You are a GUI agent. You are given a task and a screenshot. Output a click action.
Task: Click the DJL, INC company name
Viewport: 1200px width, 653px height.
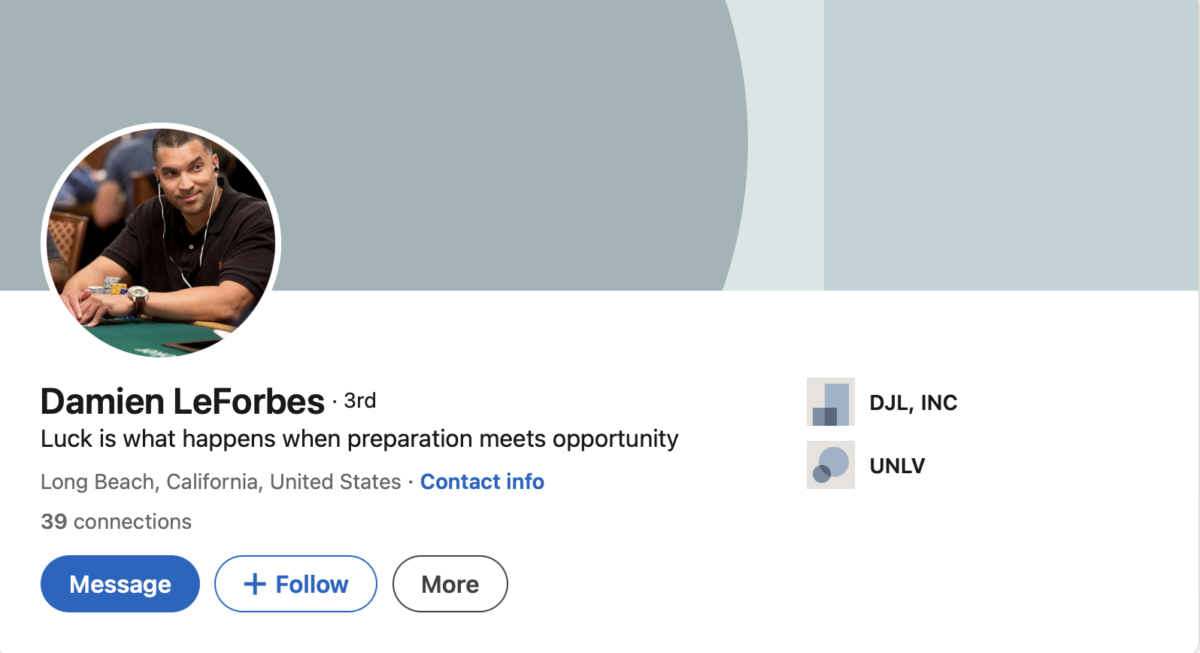click(x=913, y=403)
